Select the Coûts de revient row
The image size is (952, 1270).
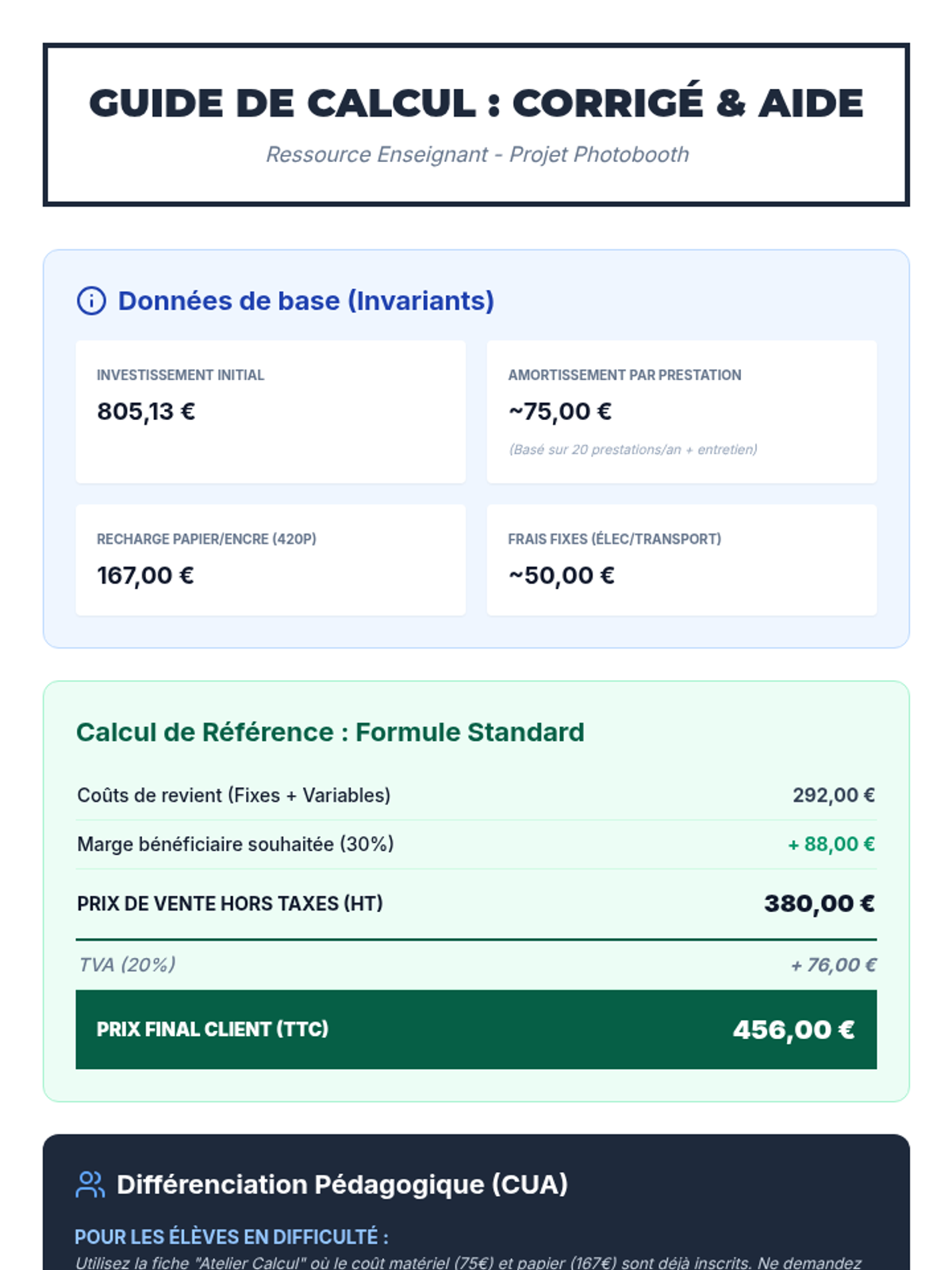[476, 795]
